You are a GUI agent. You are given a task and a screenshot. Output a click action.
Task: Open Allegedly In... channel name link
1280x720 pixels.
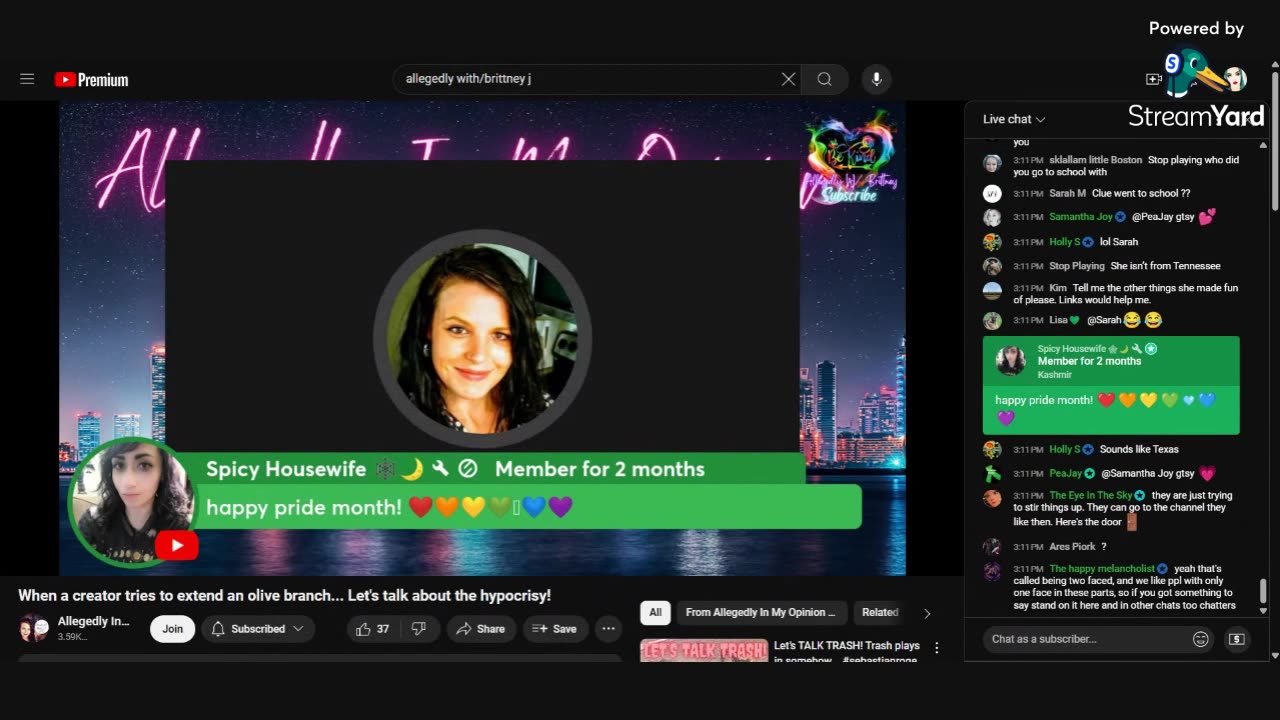[x=94, y=621]
